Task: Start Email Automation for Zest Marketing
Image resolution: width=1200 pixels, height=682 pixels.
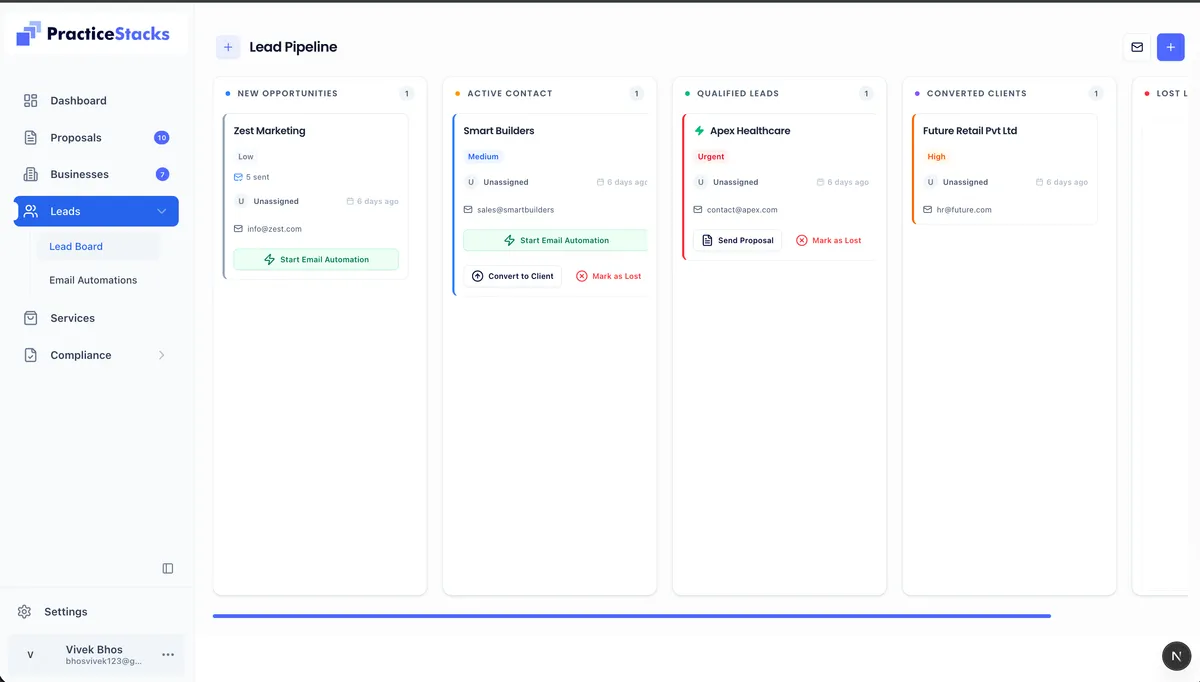Action: (x=316, y=259)
